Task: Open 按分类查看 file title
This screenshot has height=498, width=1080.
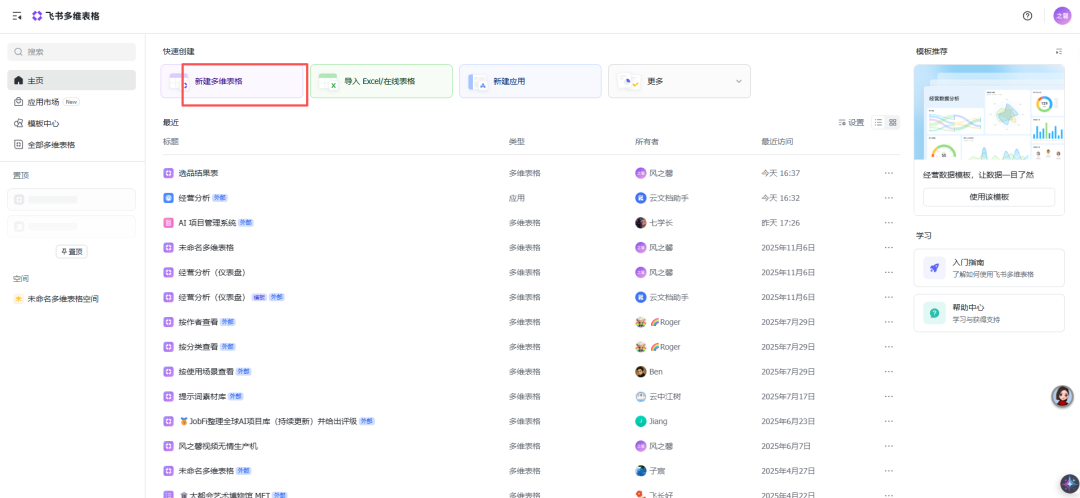Action: 198,346
